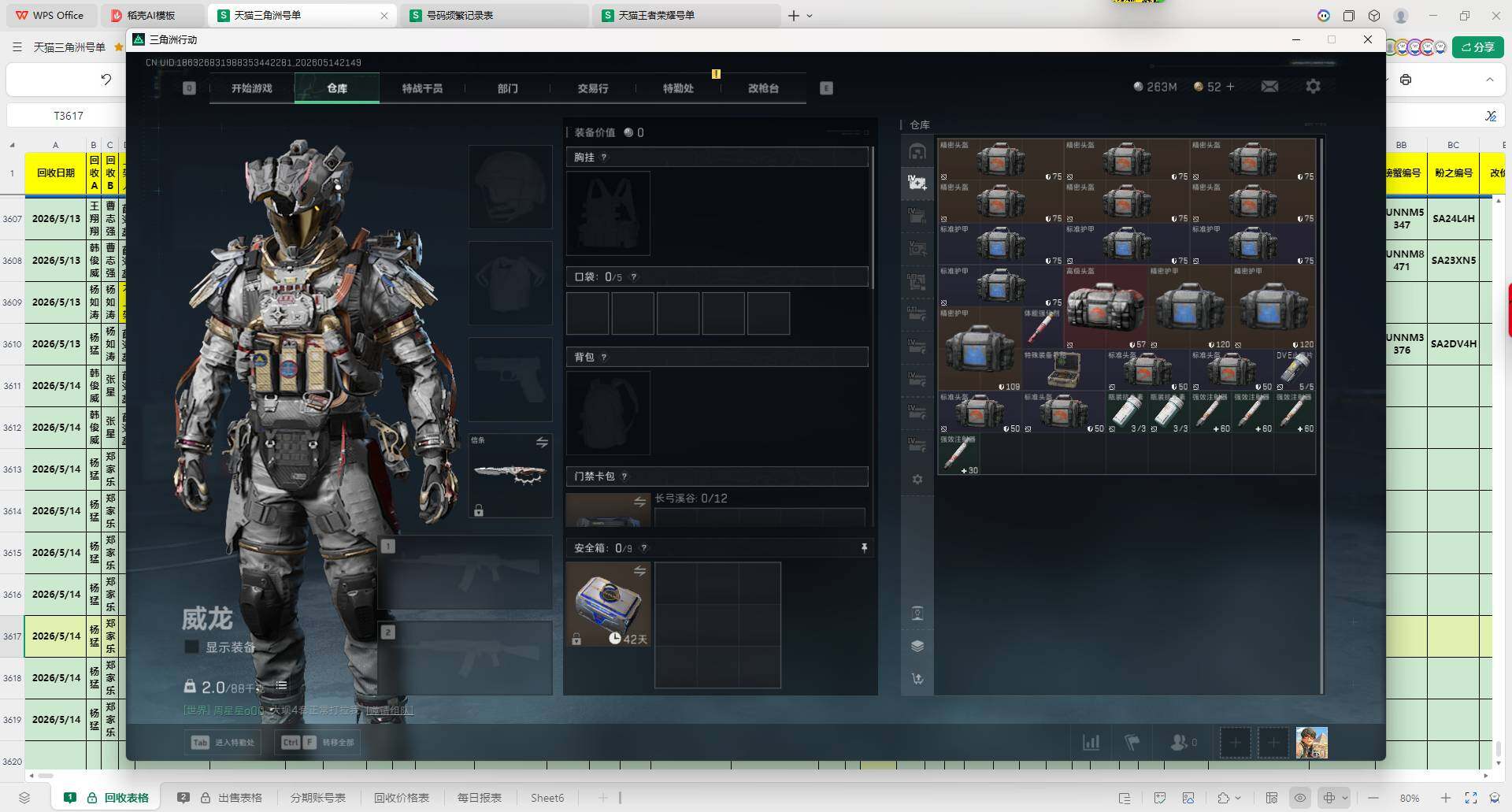Viewport: 1512px width, 812px height.
Task: Select the 高级头盔 repair kit item
Action: pos(1106,307)
